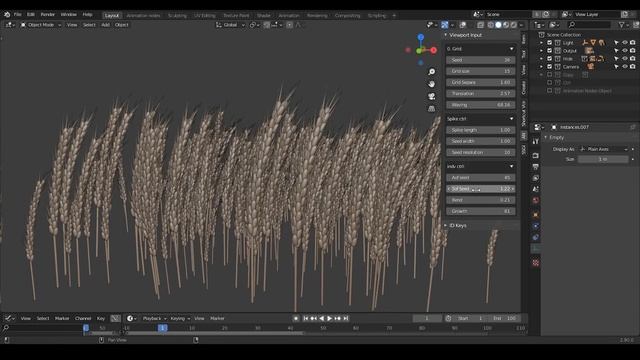
Task: Select wireframe viewport shading
Action: (491, 25)
